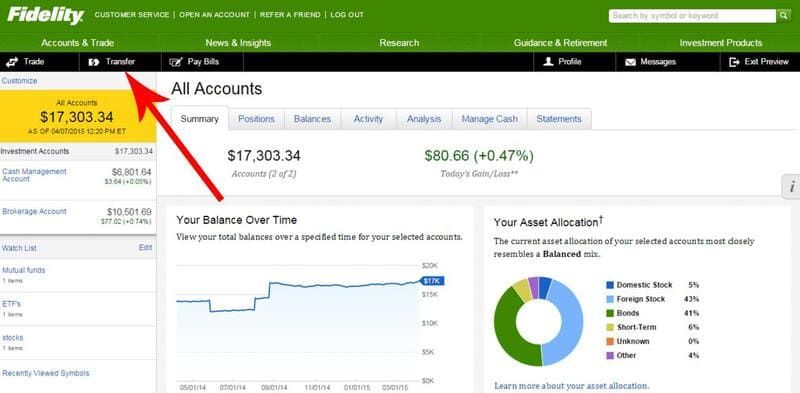This screenshot has width=800, height=393.
Task: Click the $17K marker on balance chart
Action: click(433, 281)
